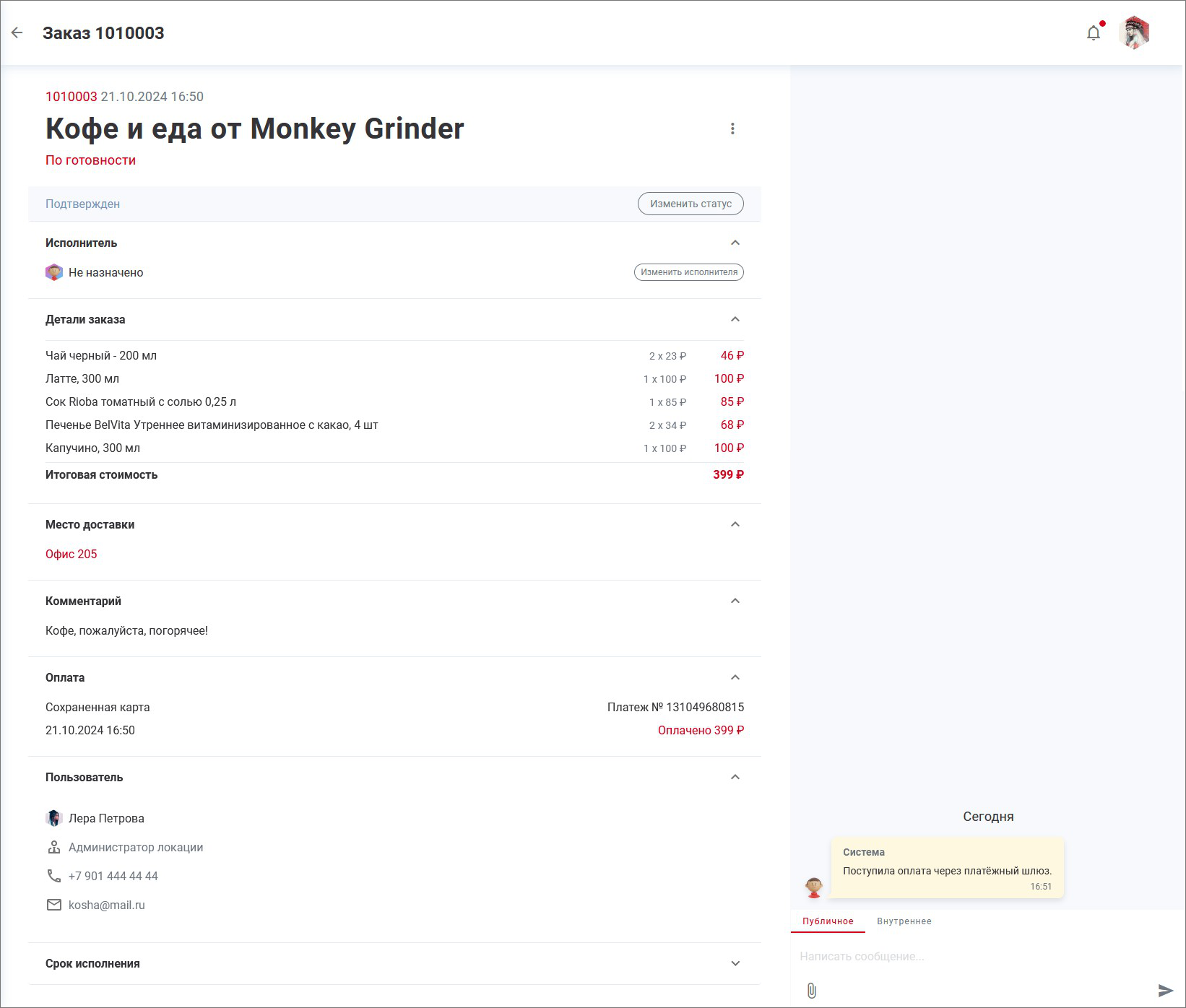Switch to the Внутреннее chat tab
1186x1008 pixels.
[904, 921]
